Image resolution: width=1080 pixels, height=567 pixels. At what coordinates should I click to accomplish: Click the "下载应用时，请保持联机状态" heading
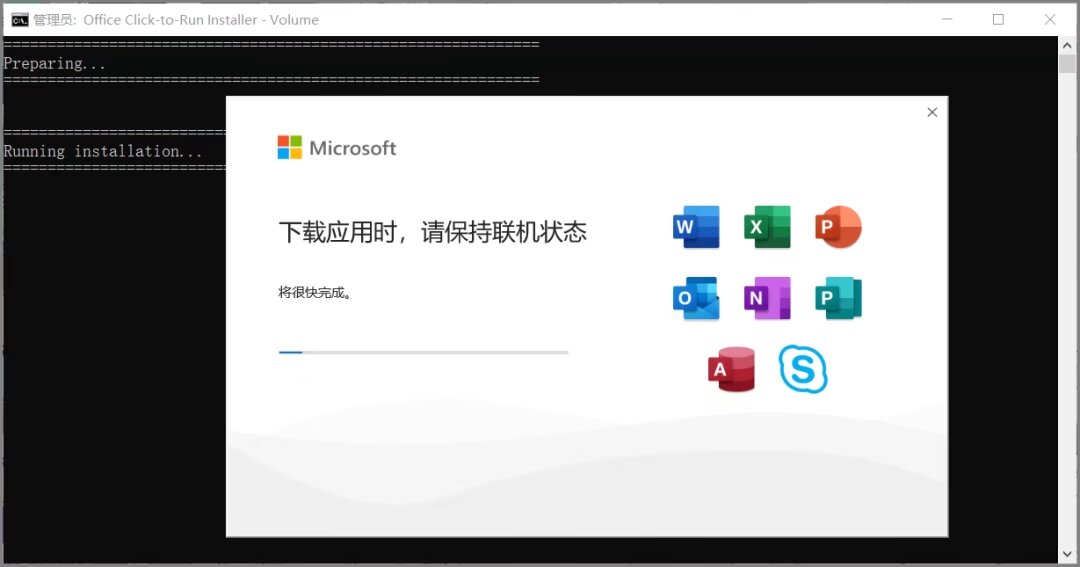tap(433, 232)
